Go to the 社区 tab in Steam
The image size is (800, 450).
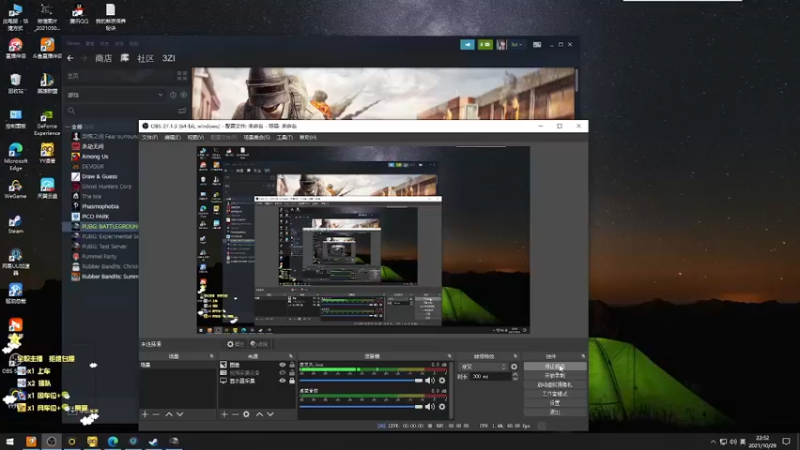point(145,58)
